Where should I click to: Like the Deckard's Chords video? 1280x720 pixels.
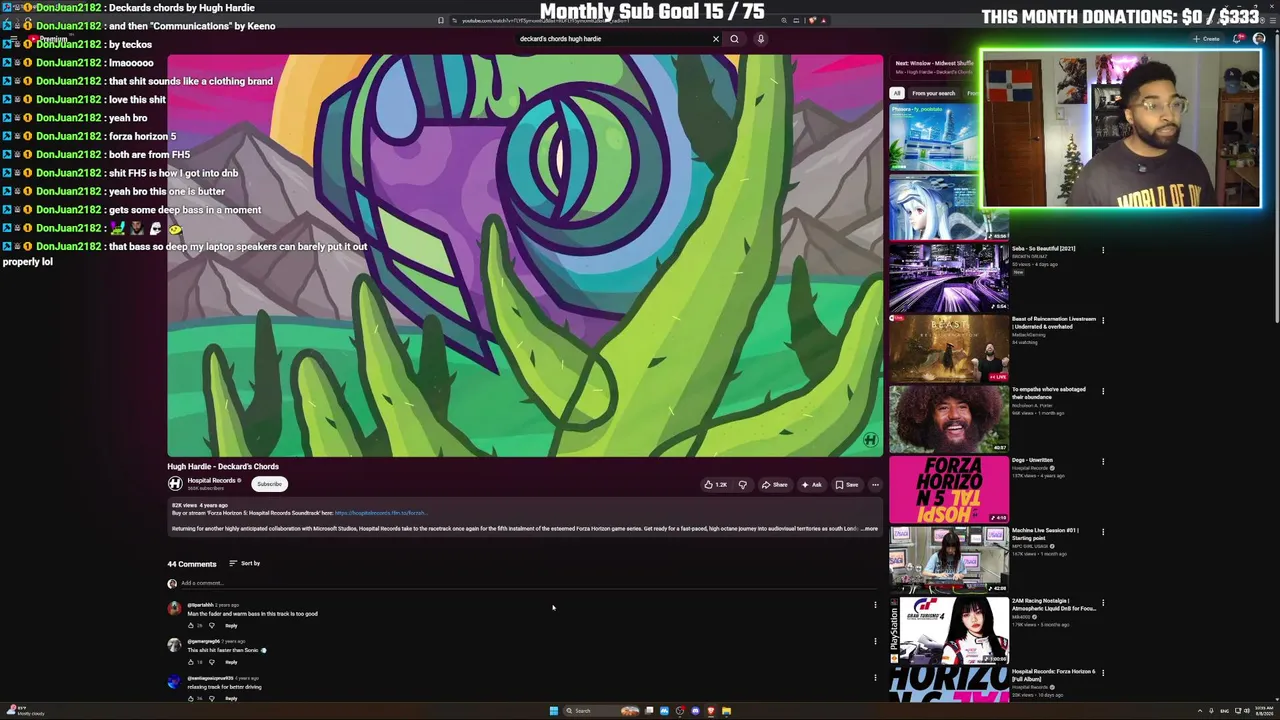[716, 485]
